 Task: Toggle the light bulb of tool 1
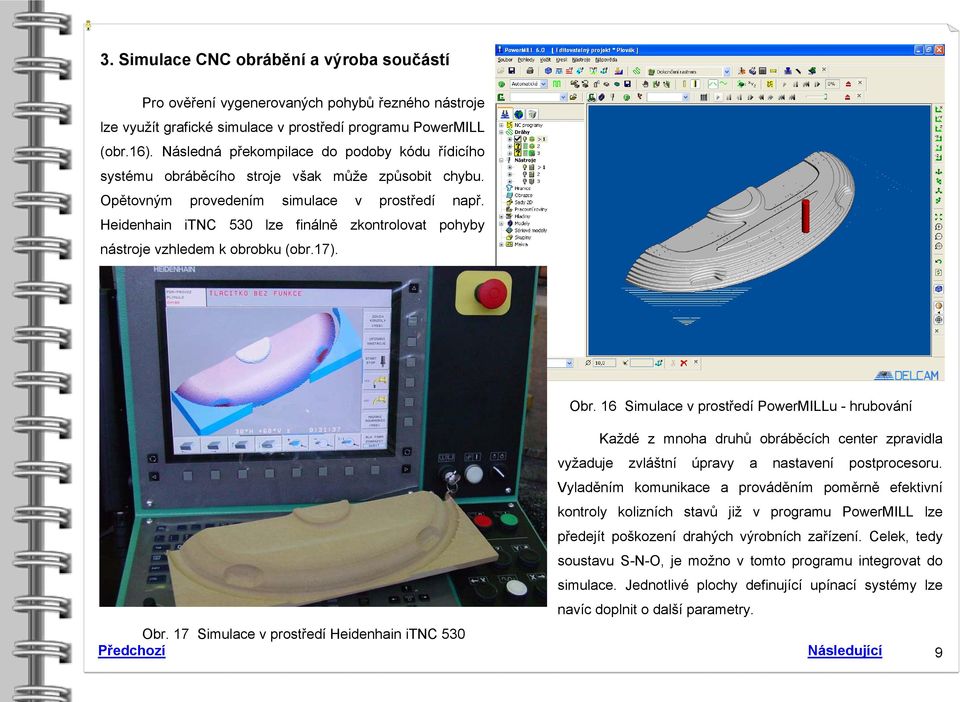525,167
